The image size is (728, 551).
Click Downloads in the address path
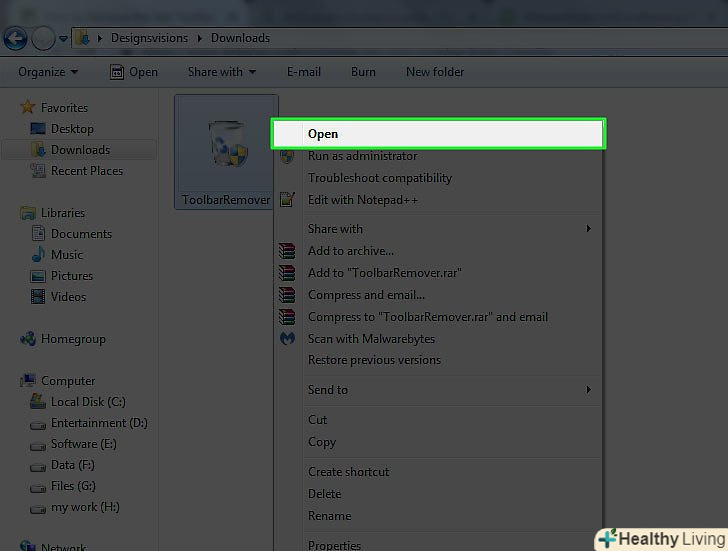[240, 38]
